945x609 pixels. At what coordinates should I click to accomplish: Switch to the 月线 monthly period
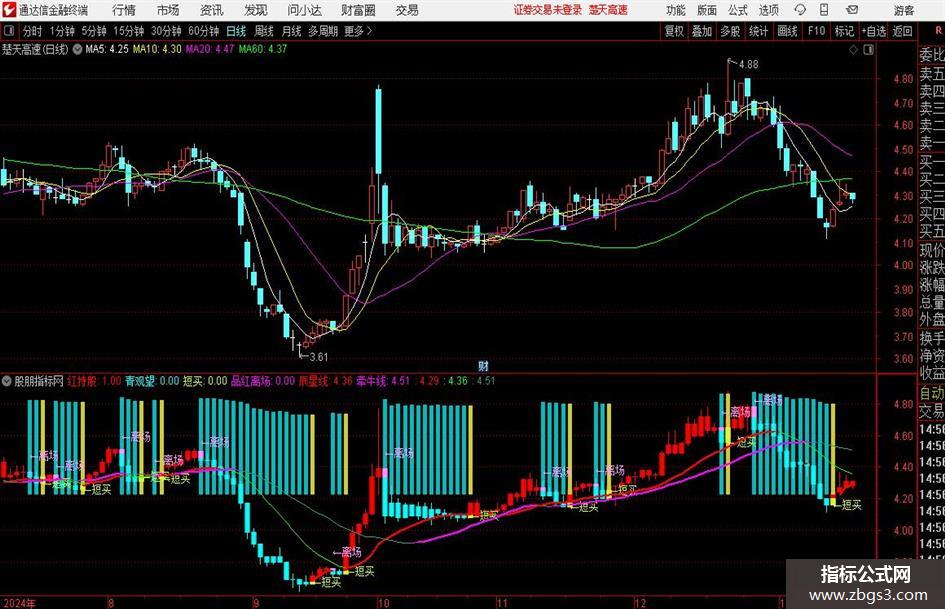291,31
